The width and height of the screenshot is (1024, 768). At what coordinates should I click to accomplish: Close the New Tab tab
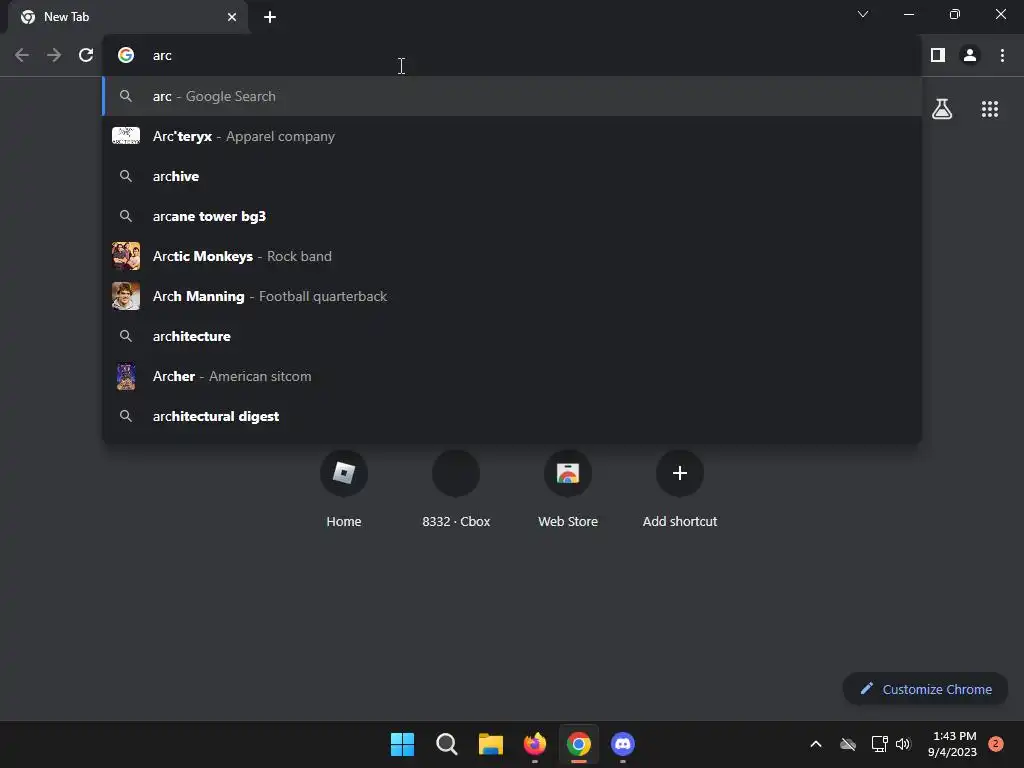[x=232, y=17]
